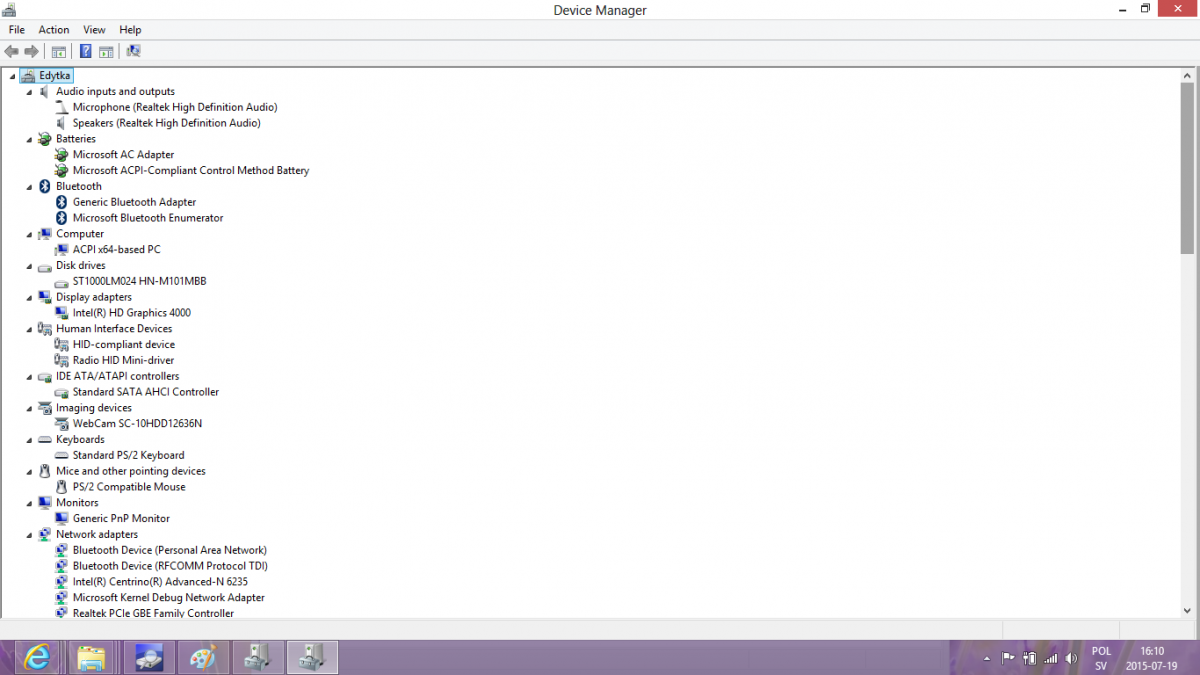This screenshot has width=1200, height=675.
Task: Toggle the Show/Hide Action Pane toolbar icon
Action: point(106,51)
